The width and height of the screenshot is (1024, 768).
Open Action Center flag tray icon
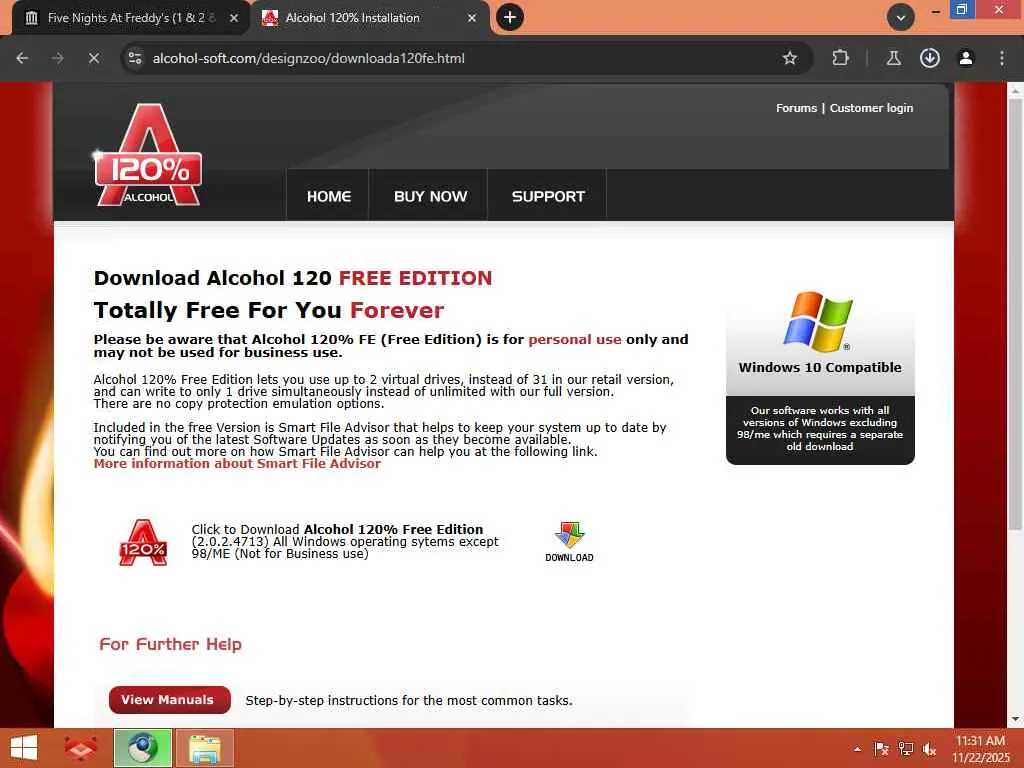pyautogui.click(x=881, y=749)
